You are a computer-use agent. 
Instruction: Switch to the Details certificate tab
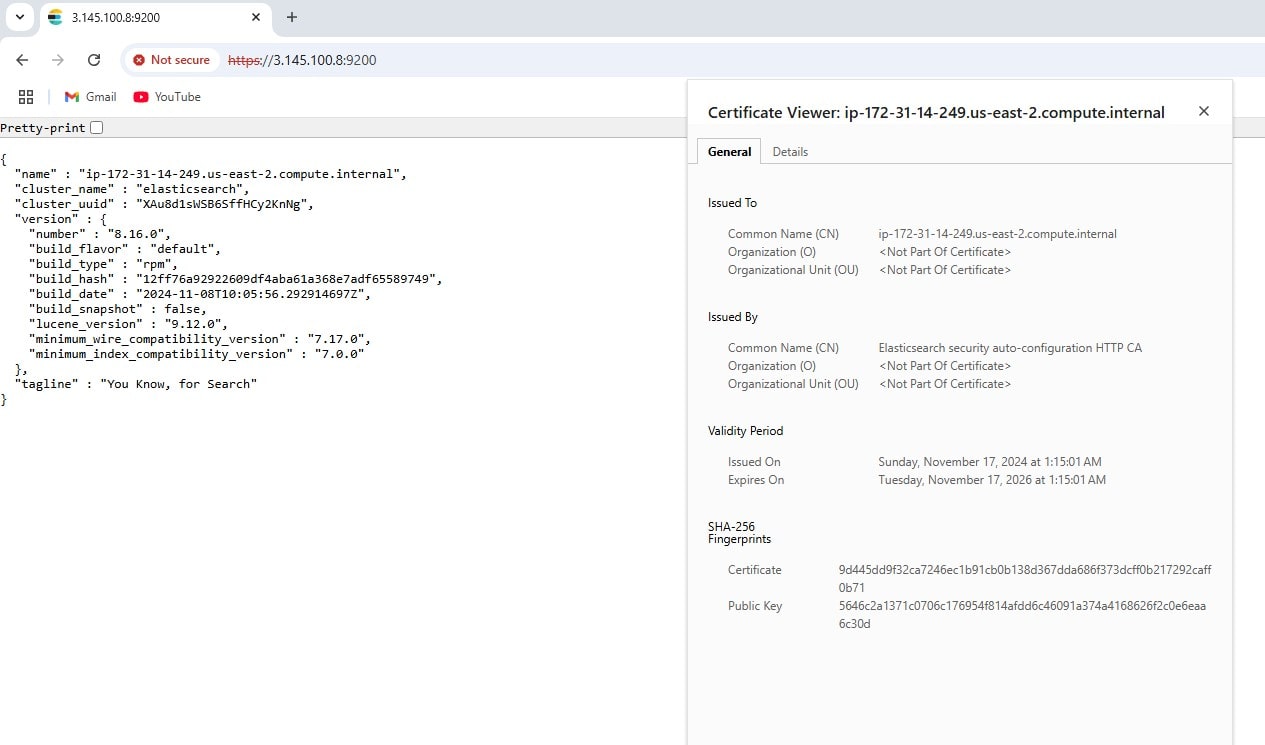(790, 152)
